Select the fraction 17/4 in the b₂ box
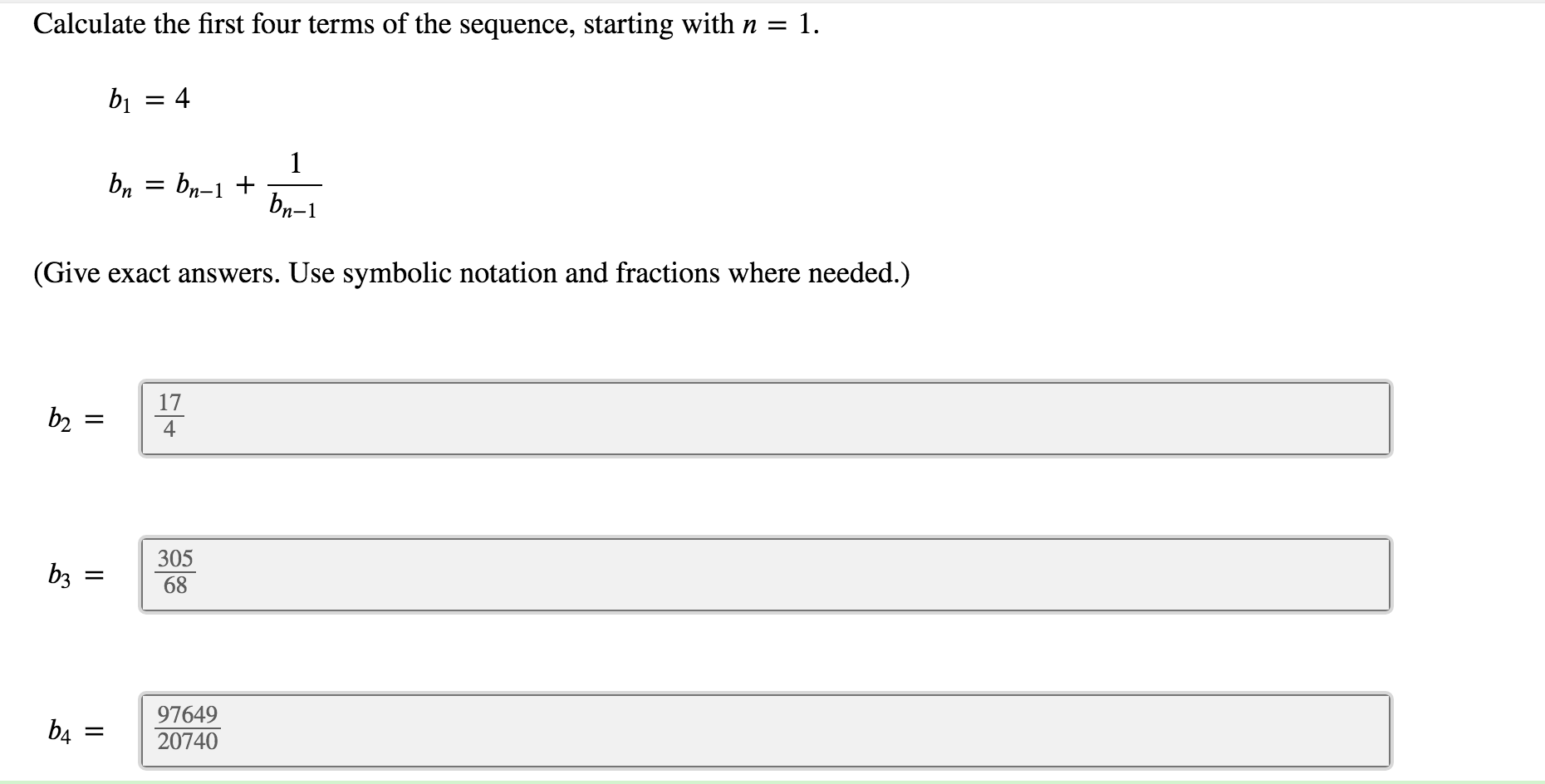Screen dimensions: 1545x784 point(169,416)
